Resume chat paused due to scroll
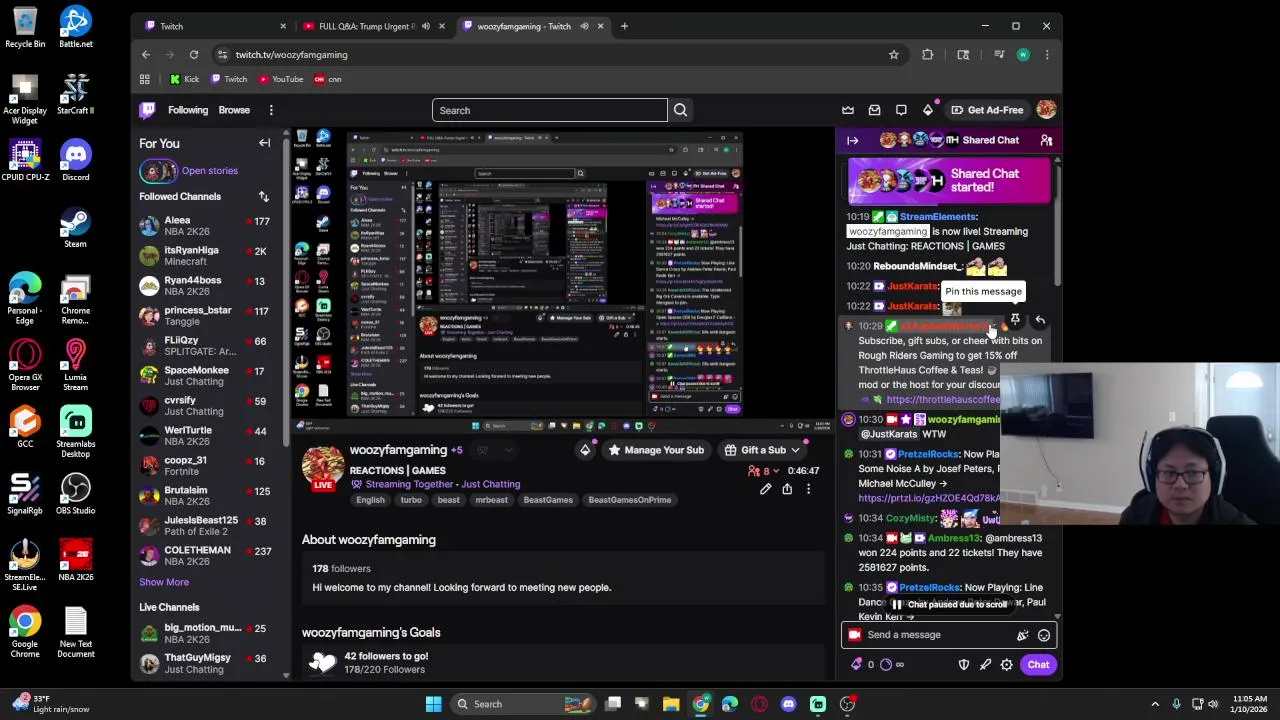This screenshot has height=720, width=1280. click(948, 604)
